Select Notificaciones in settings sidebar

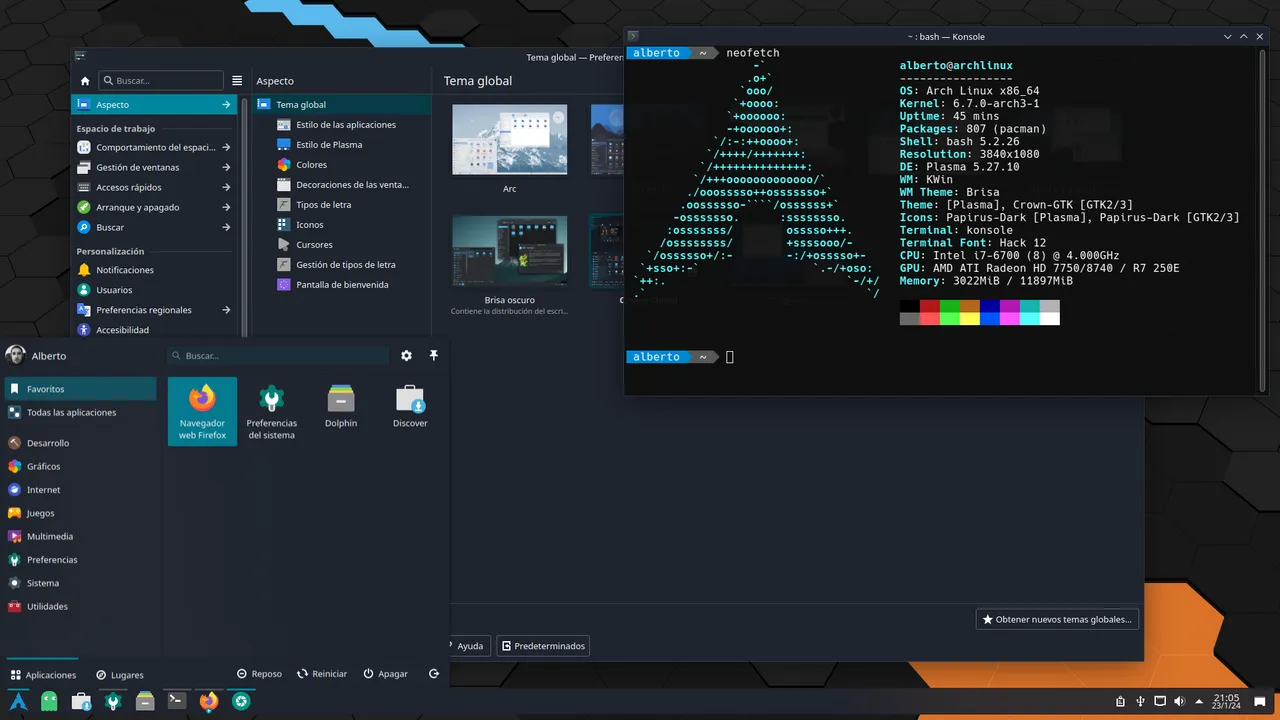tap(154, 270)
